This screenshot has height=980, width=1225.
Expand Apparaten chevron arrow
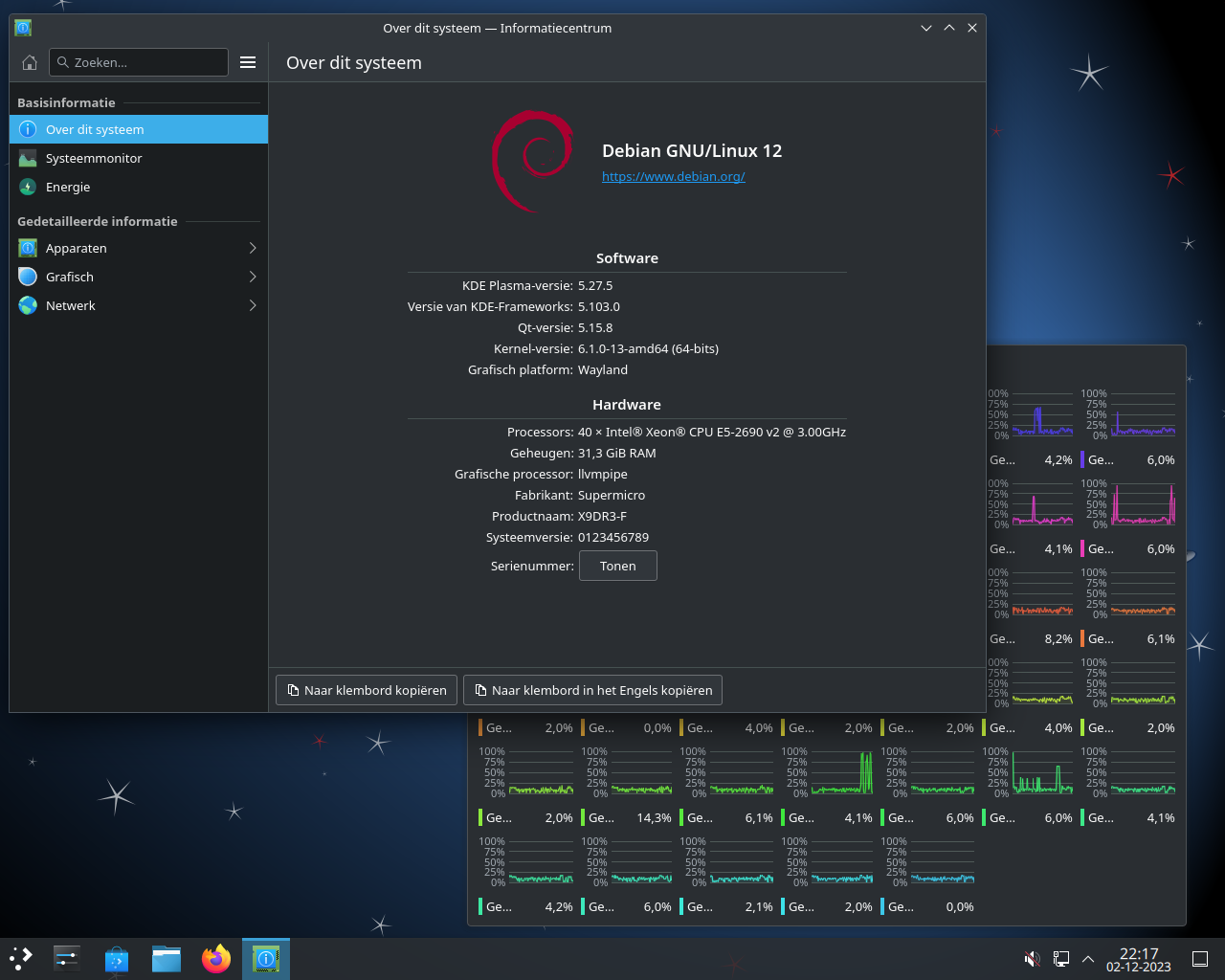[253, 248]
